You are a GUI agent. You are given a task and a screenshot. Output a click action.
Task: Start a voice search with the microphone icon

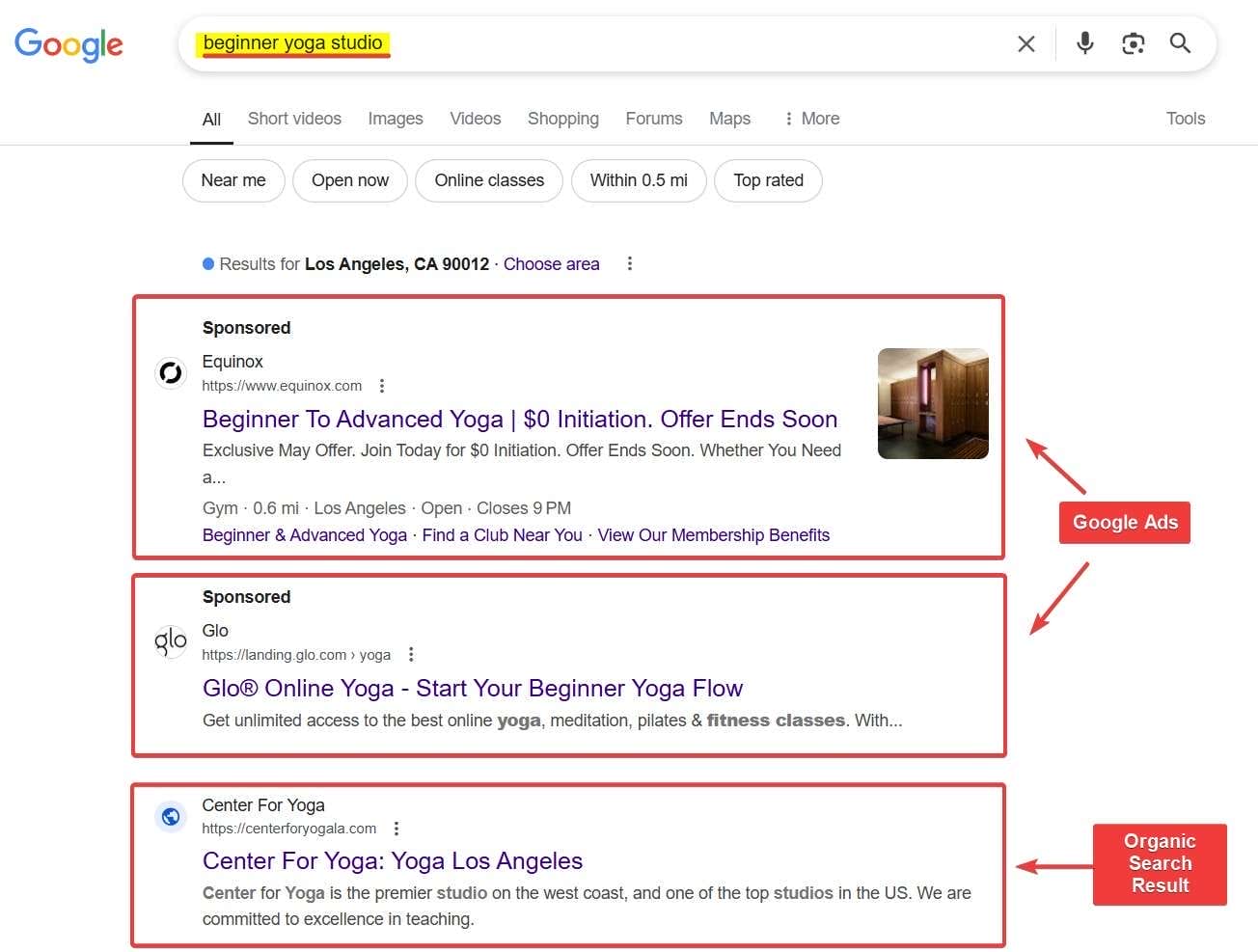click(x=1084, y=43)
